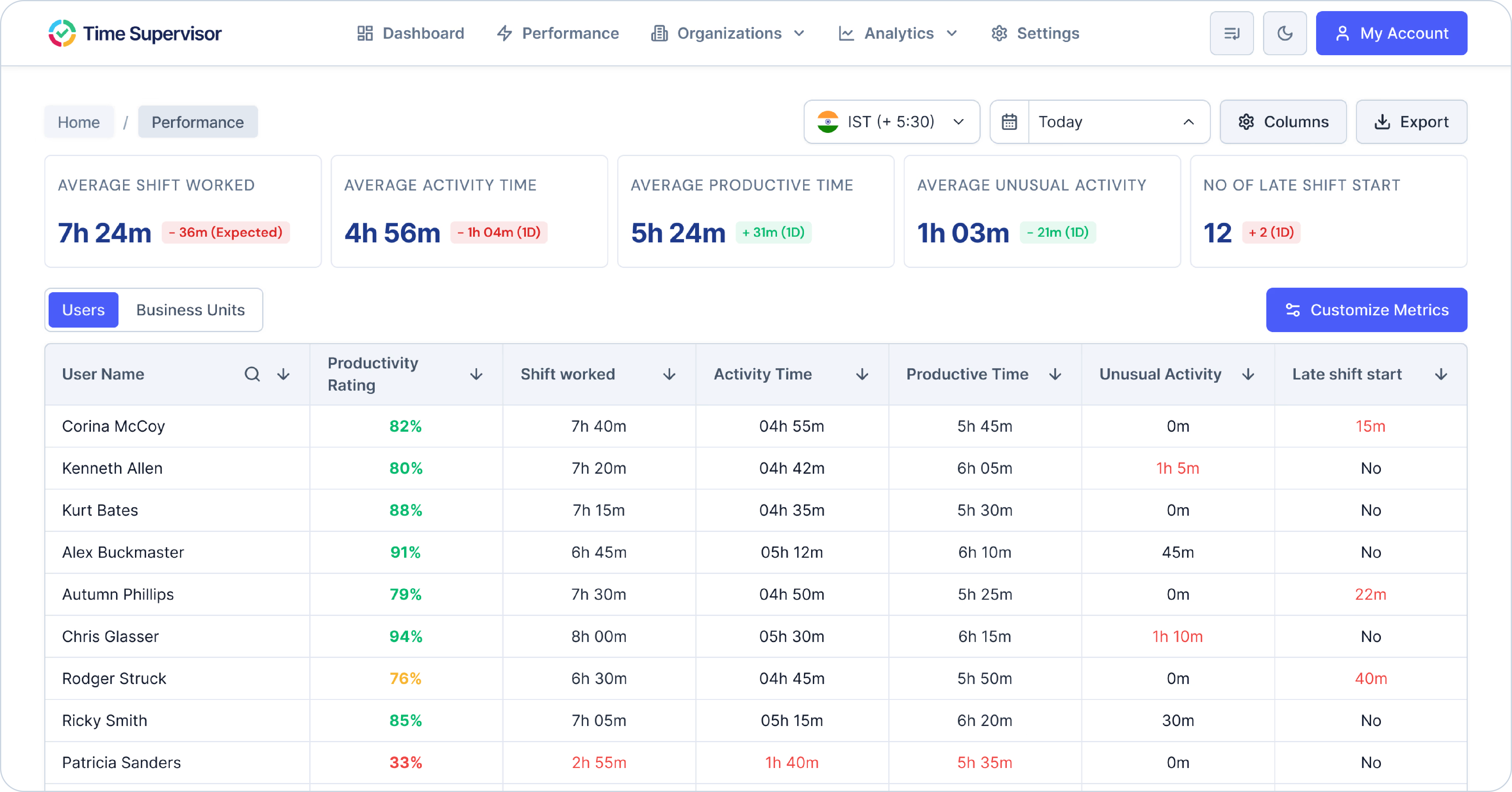The width and height of the screenshot is (1512, 792).
Task: Expand the Organizations nav menu
Action: pyautogui.click(x=728, y=33)
